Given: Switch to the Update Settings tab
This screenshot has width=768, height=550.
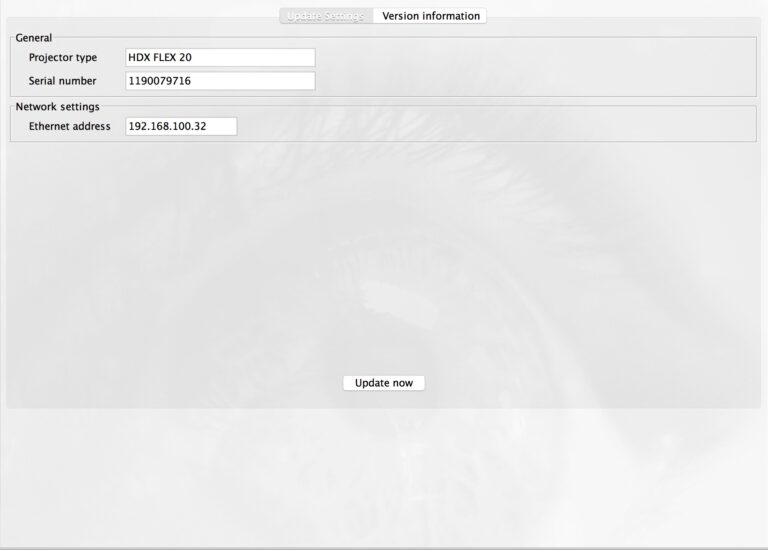Looking at the screenshot, I should [x=326, y=16].
